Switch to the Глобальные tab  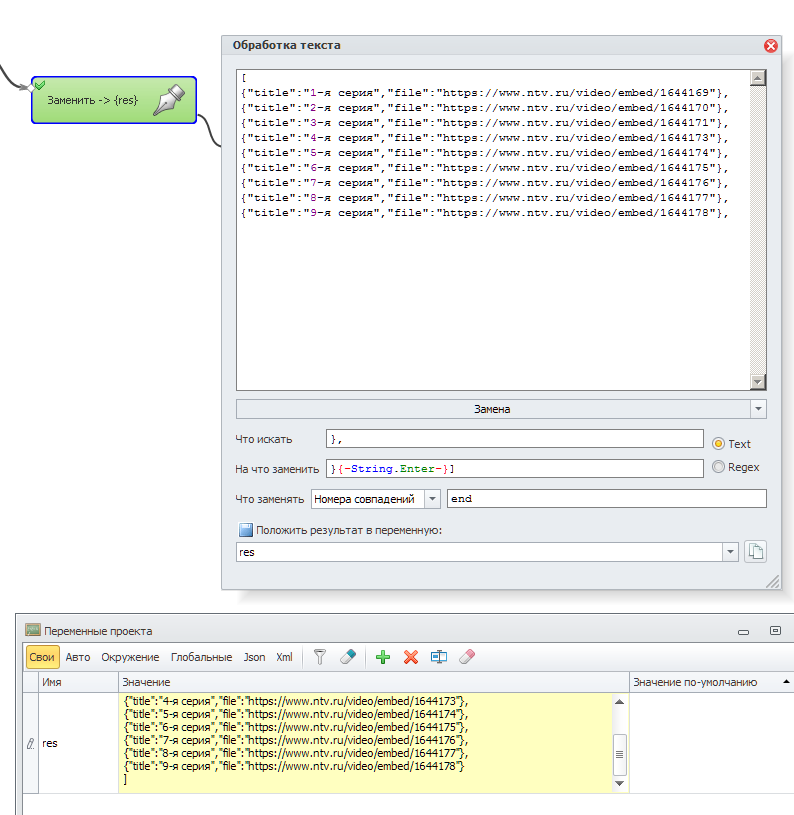[x=202, y=657]
